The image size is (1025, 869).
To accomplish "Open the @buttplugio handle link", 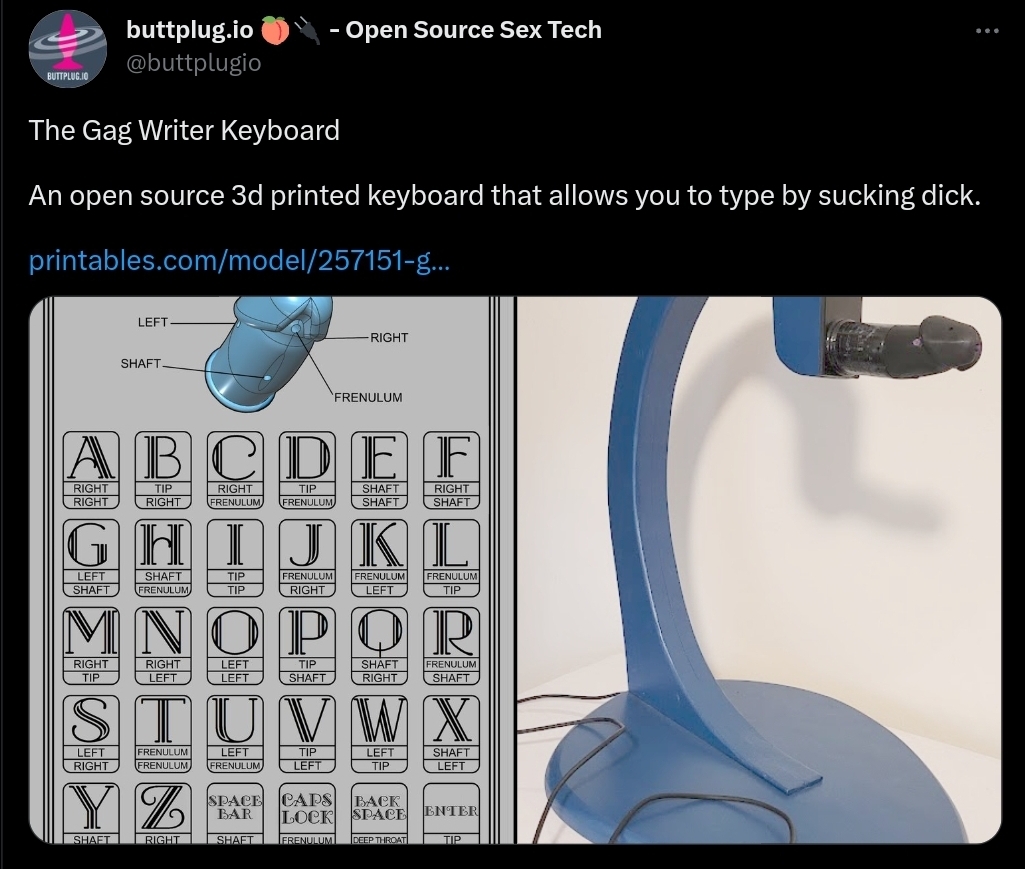I will pyautogui.click(x=193, y=63).
